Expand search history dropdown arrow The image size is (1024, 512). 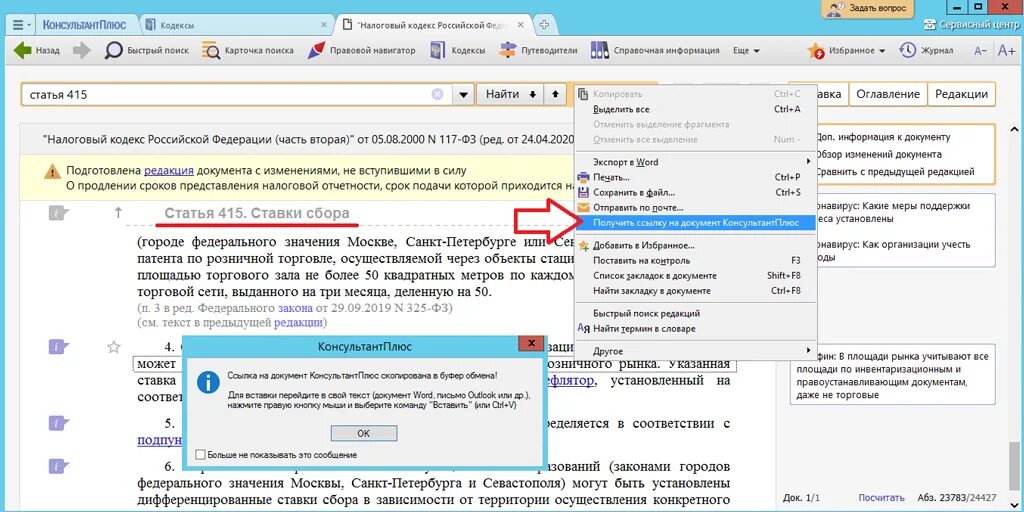pyautogui.click(x=463, y=95)
